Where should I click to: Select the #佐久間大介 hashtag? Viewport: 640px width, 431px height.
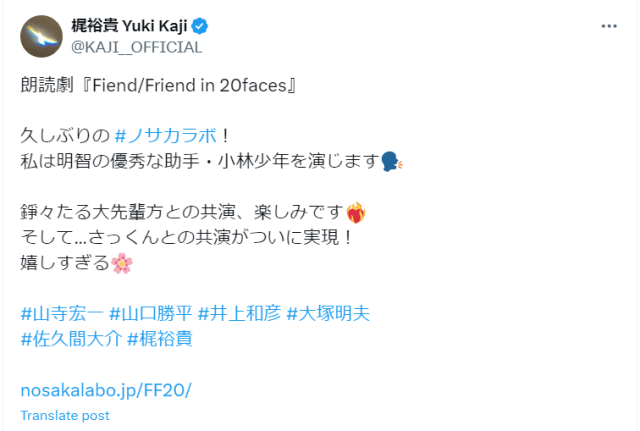coord(69,339)
